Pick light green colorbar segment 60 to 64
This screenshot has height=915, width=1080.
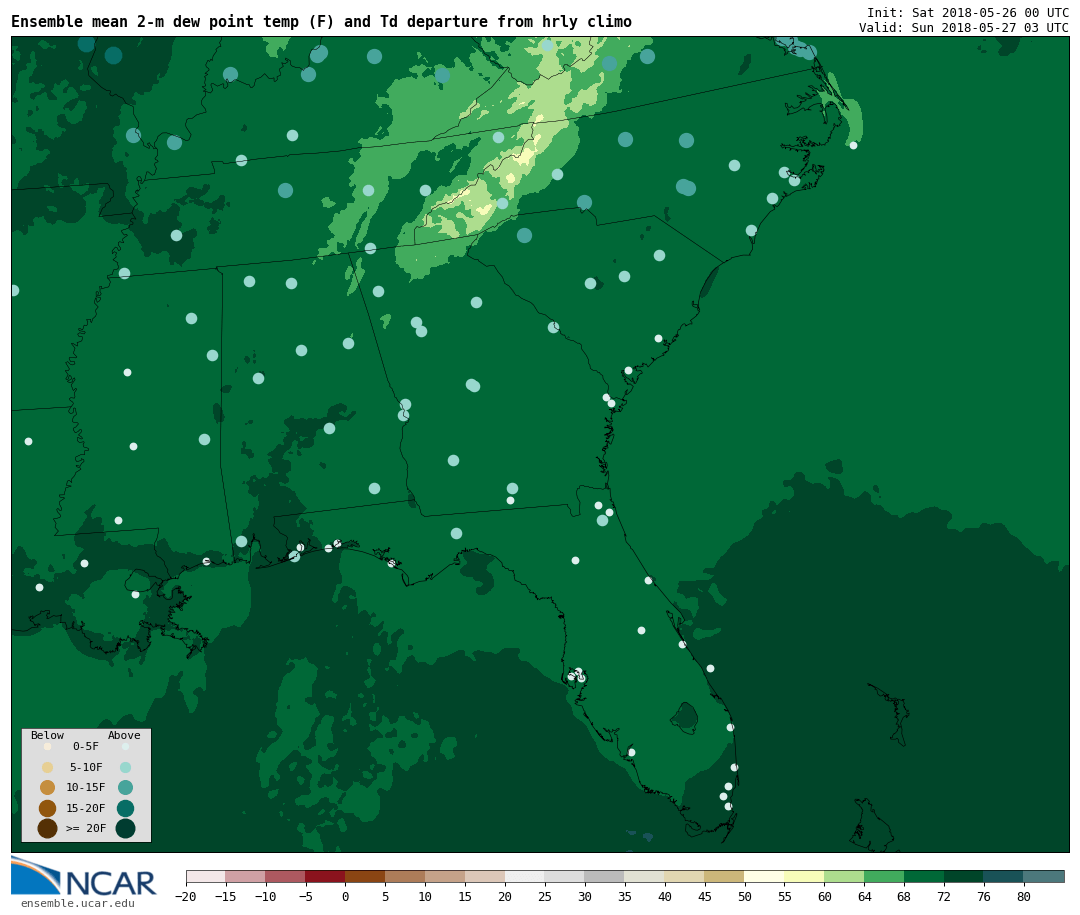click(844, 876)
